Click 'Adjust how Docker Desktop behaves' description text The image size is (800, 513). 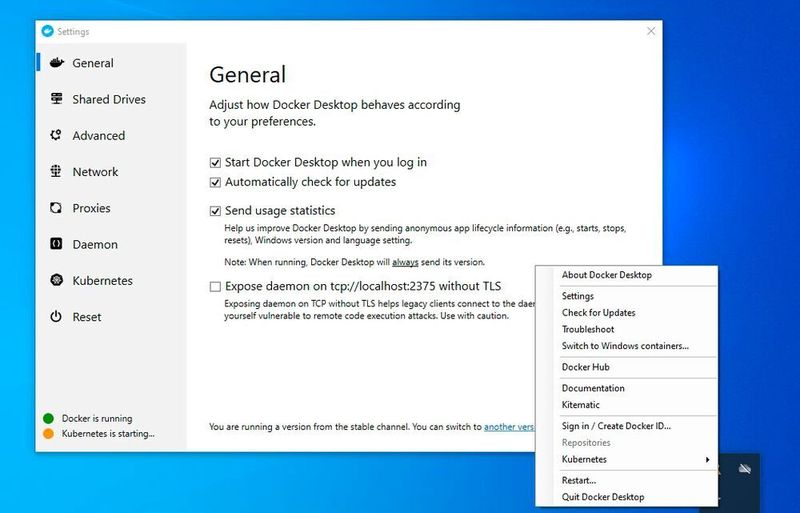pyautogui.click(x=335, y=113)
